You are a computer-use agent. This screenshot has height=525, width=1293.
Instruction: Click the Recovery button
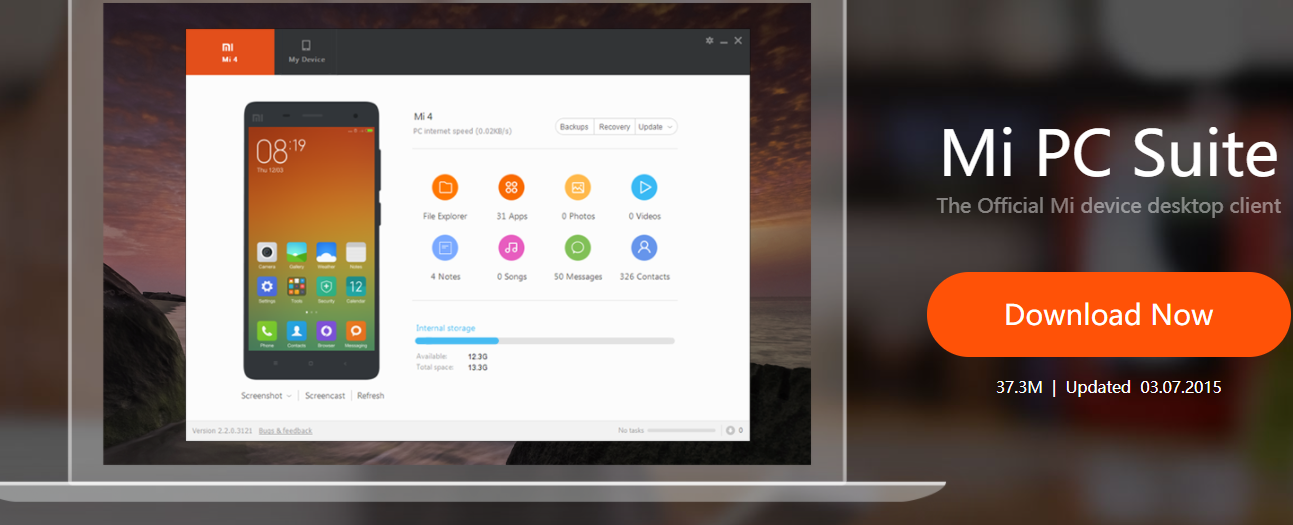615,127
